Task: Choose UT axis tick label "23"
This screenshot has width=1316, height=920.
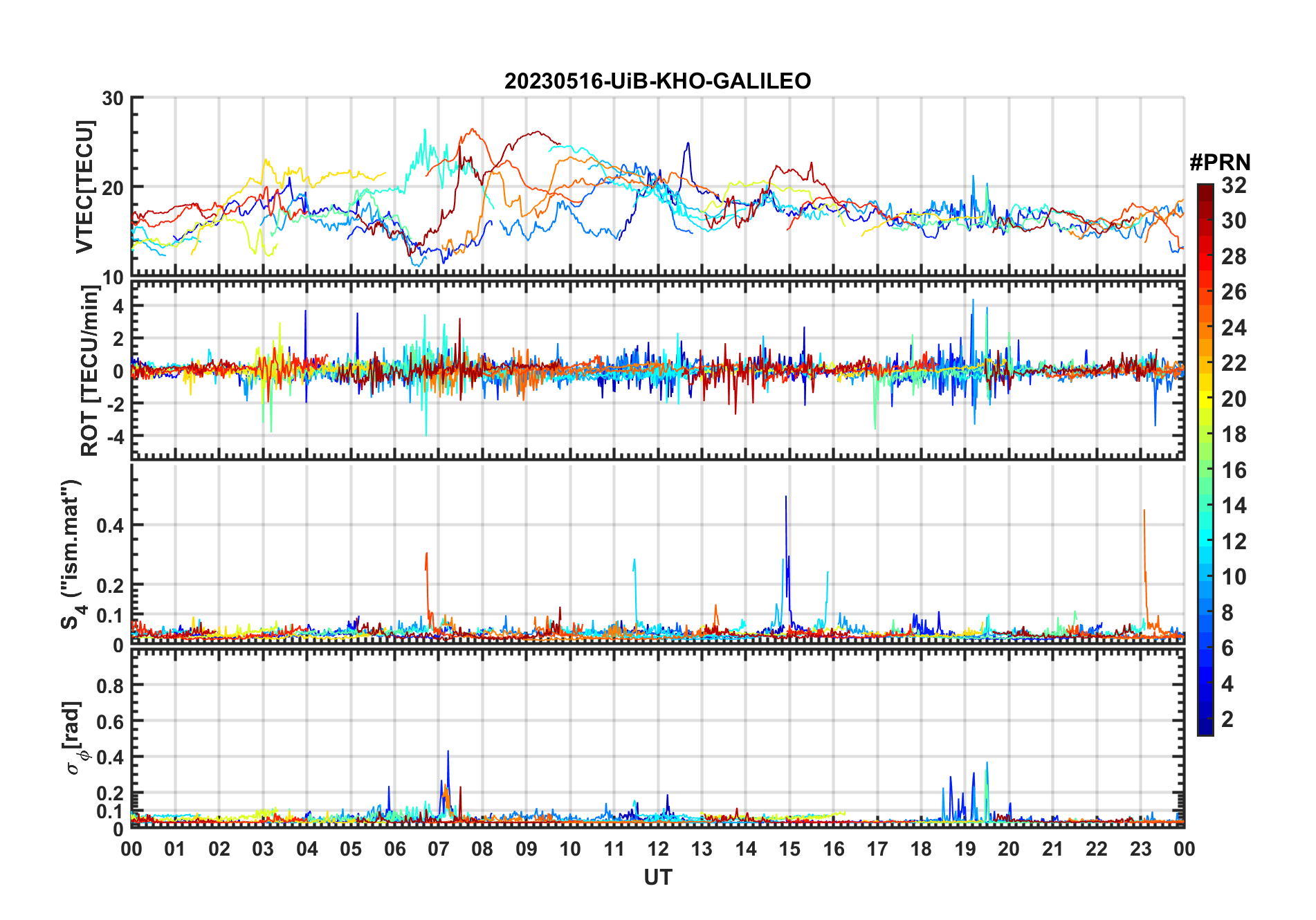Action: [1140, 849]
